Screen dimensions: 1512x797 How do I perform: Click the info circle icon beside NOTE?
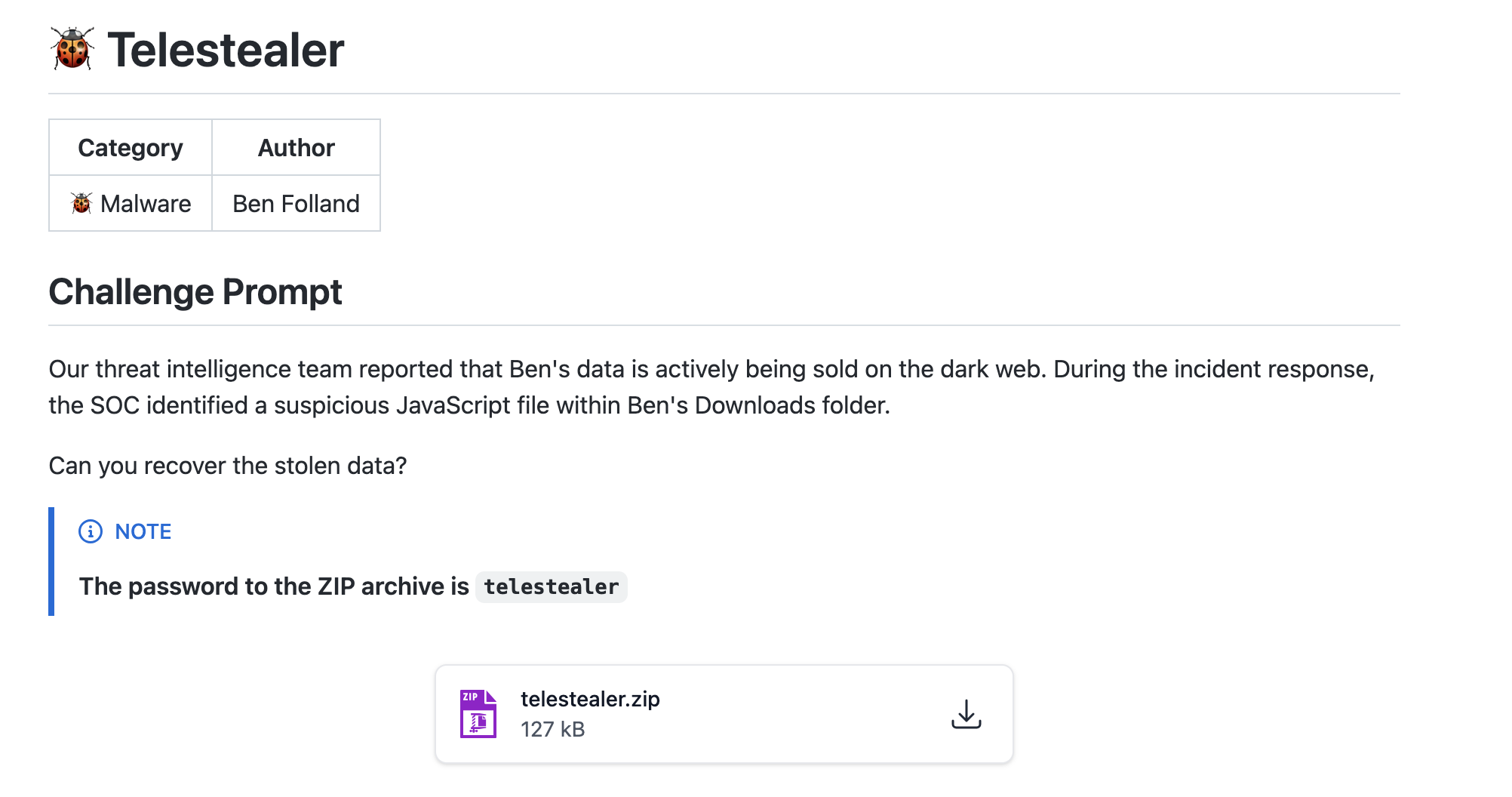tap(91, 531)
